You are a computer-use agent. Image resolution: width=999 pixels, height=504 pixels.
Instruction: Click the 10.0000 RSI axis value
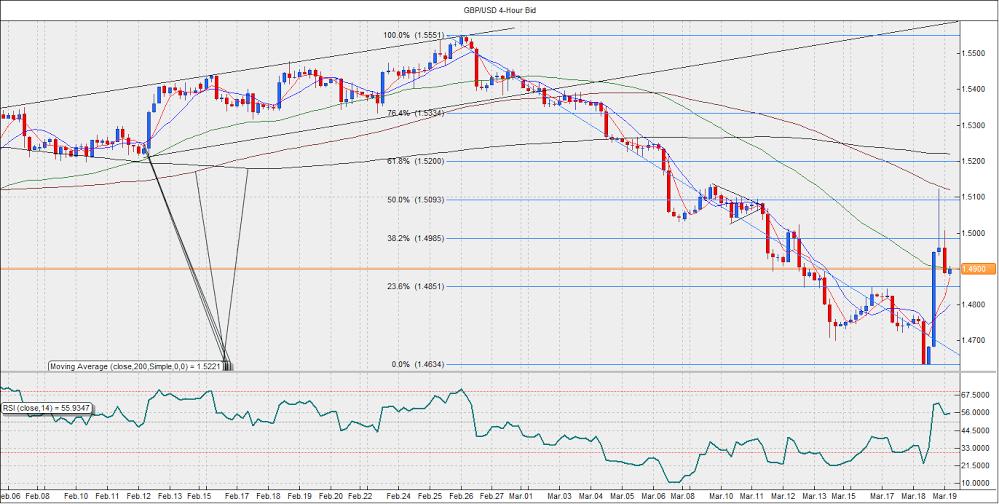click(977, 484)
